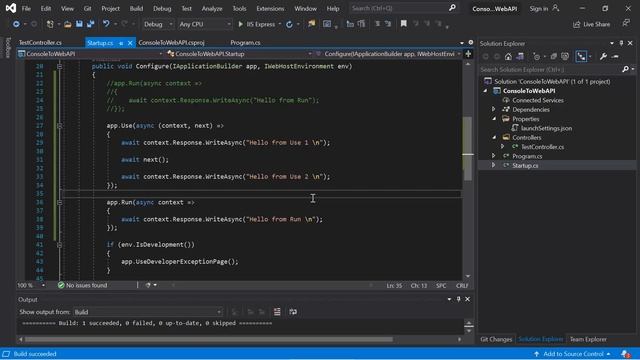Screen dimensions: 640x360
Task: Open the Any CPU platform dropdown
Action: [x=204, y=24]
